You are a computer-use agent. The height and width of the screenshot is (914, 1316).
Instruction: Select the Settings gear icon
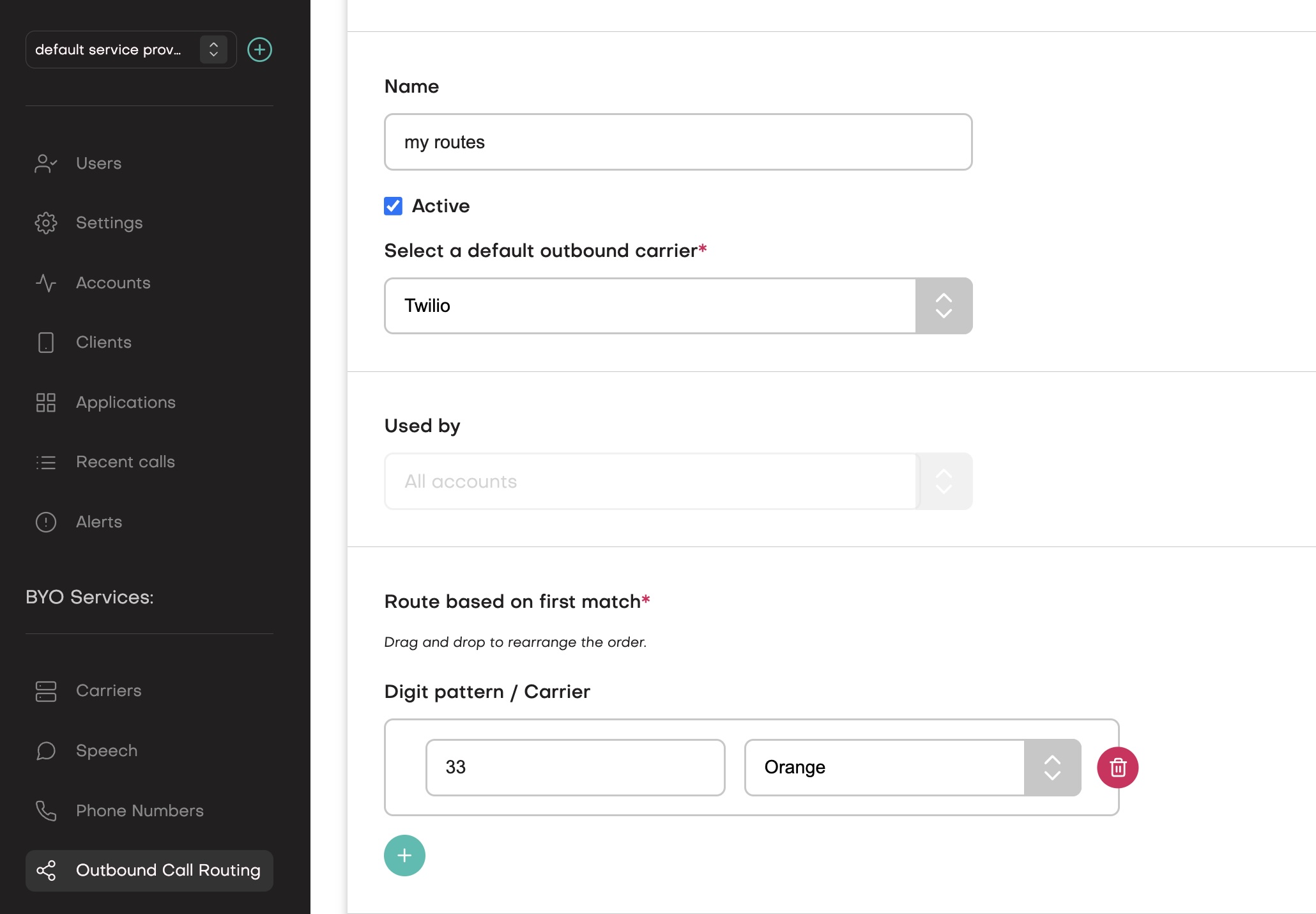pyautogui.click(x=45, y=222)
